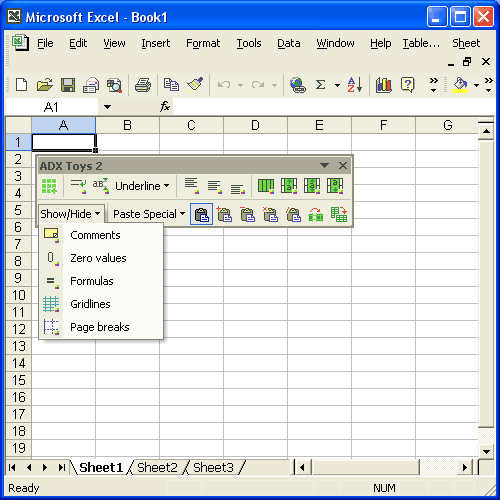The image size is (500, 500).
Task: Click the Paste Subtract minus clipboard icon
Action: 247,214
